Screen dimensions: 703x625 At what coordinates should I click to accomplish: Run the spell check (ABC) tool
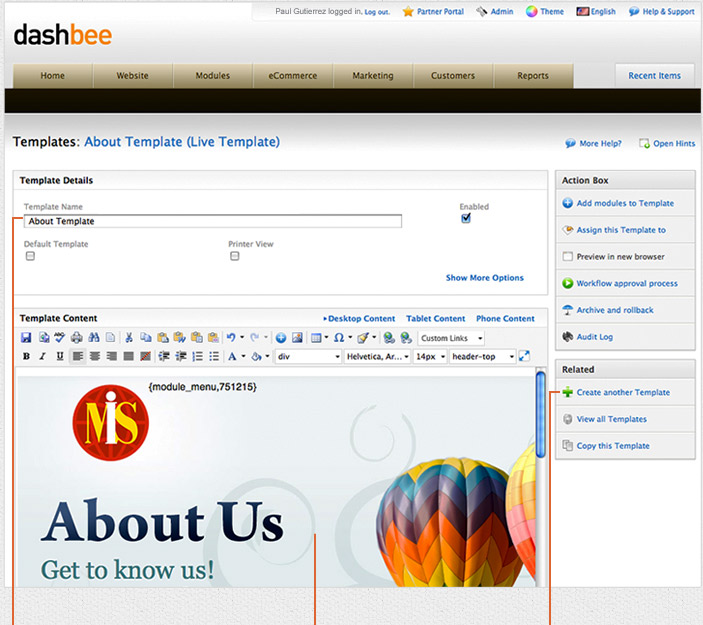[60, 338]
